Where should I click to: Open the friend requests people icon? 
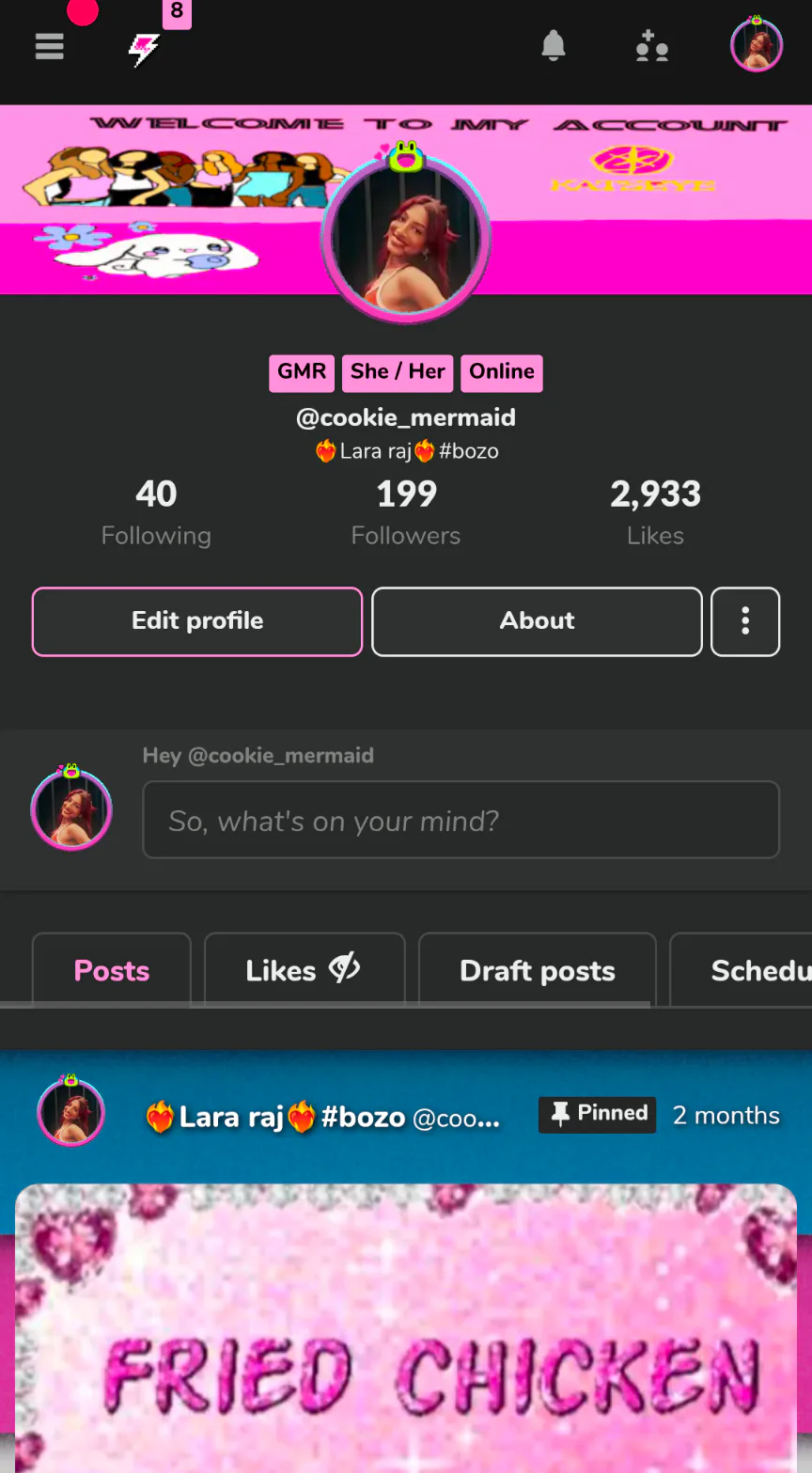[x=651, y=45]
